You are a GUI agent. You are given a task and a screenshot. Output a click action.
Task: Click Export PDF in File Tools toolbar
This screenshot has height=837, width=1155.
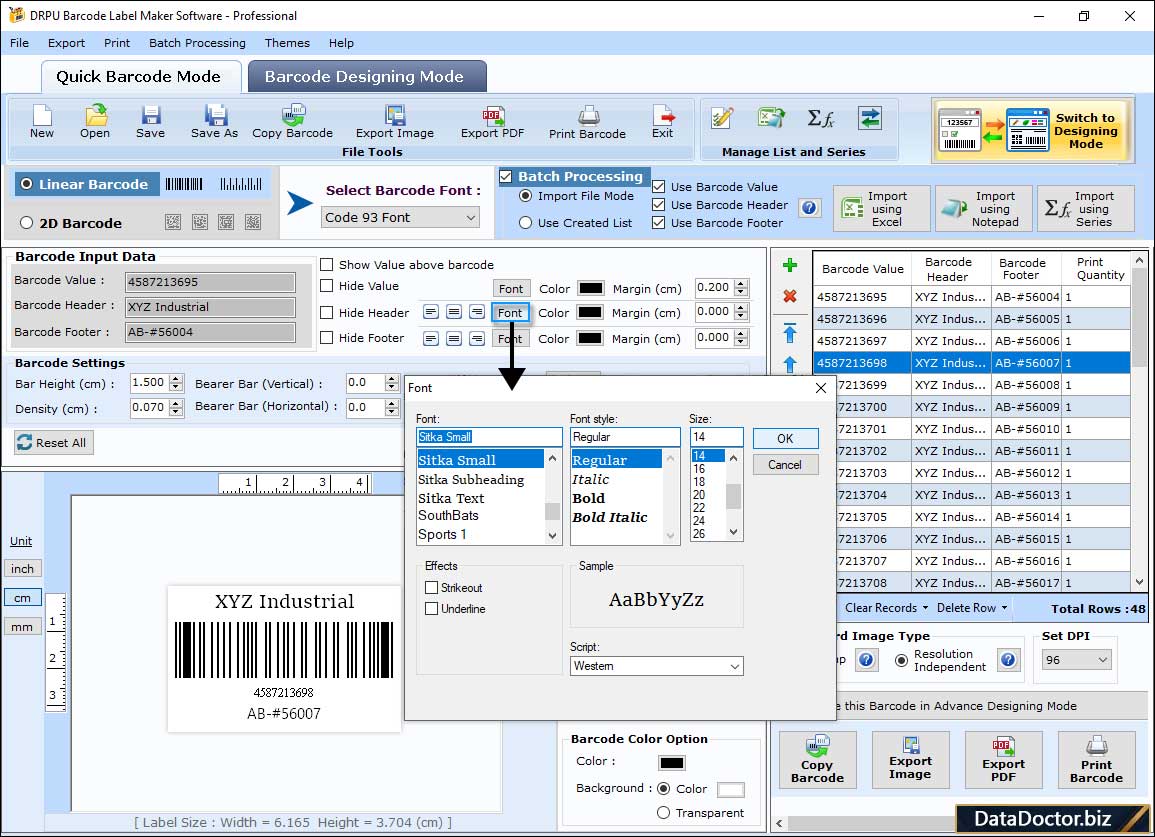492,122
